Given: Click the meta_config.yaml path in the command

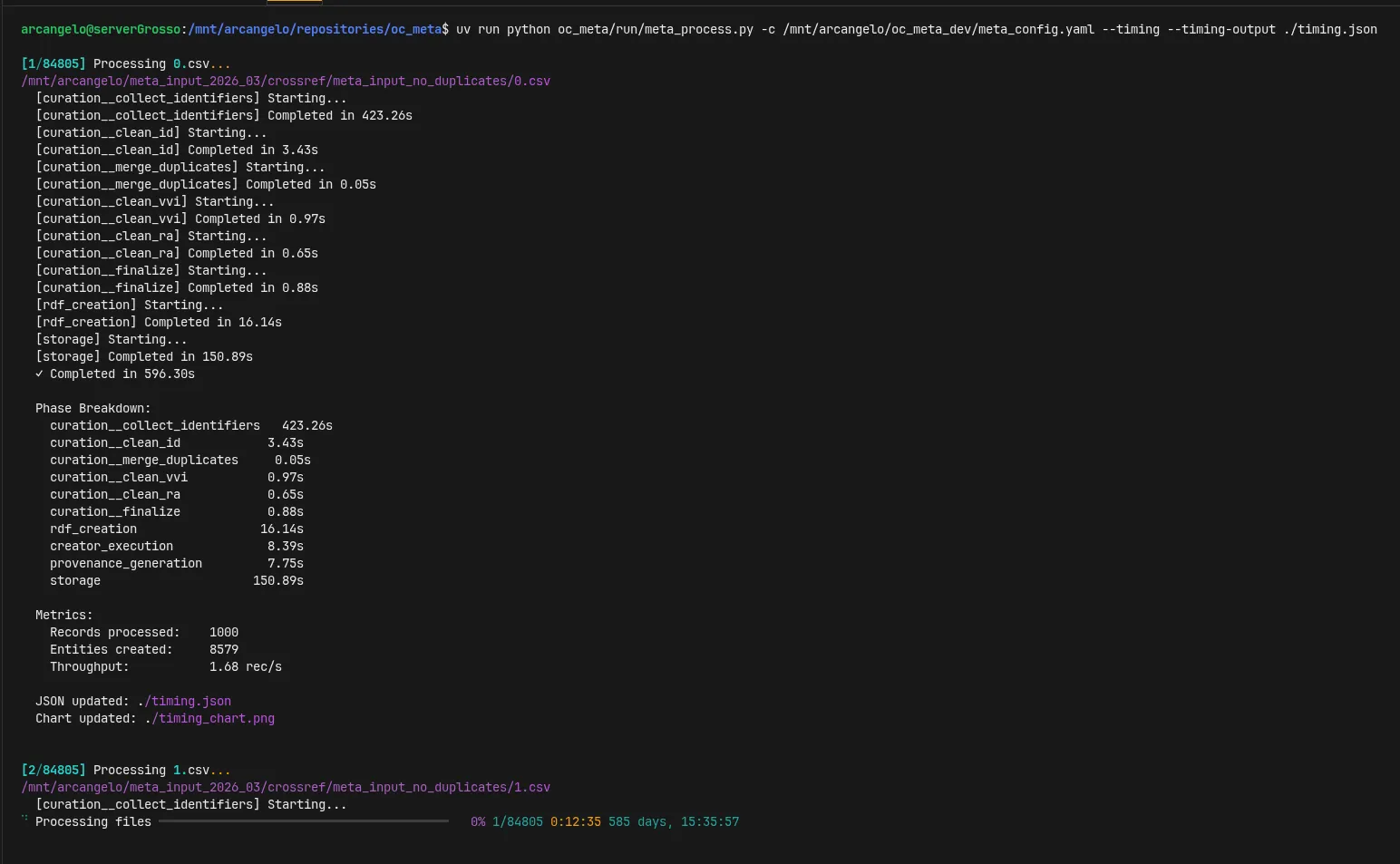Looking at the screenshot, I should [938, 29].
